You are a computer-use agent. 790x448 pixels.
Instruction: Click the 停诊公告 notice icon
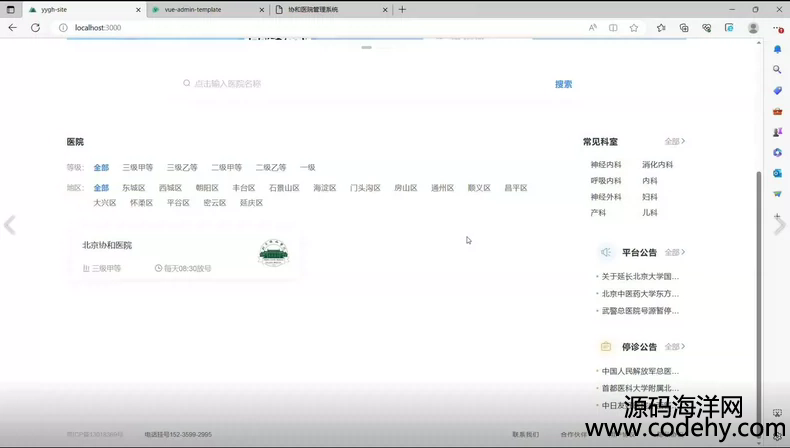tap(606, 347)
